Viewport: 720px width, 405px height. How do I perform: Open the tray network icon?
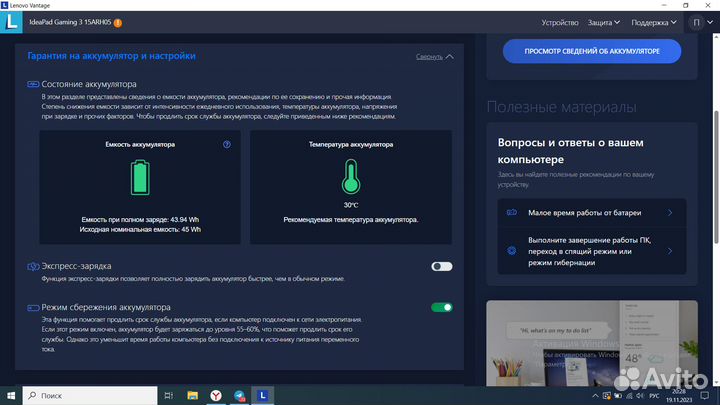pos(629,395)
